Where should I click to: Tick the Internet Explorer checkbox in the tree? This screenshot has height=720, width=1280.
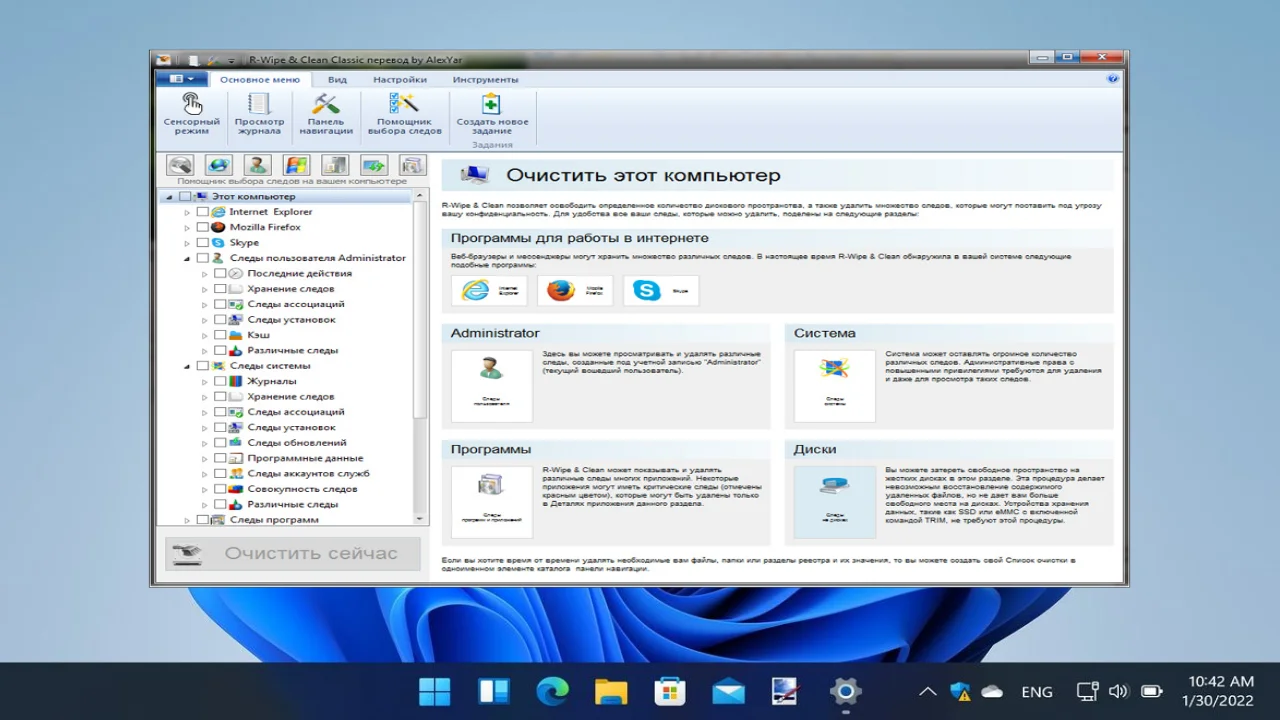pyautogui.click(x=203, y=212)
